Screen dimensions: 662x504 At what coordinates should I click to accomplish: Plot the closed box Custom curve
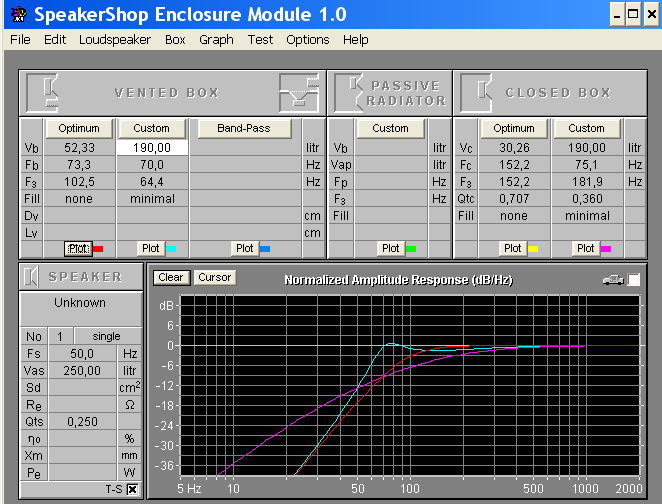click(586, 248)
